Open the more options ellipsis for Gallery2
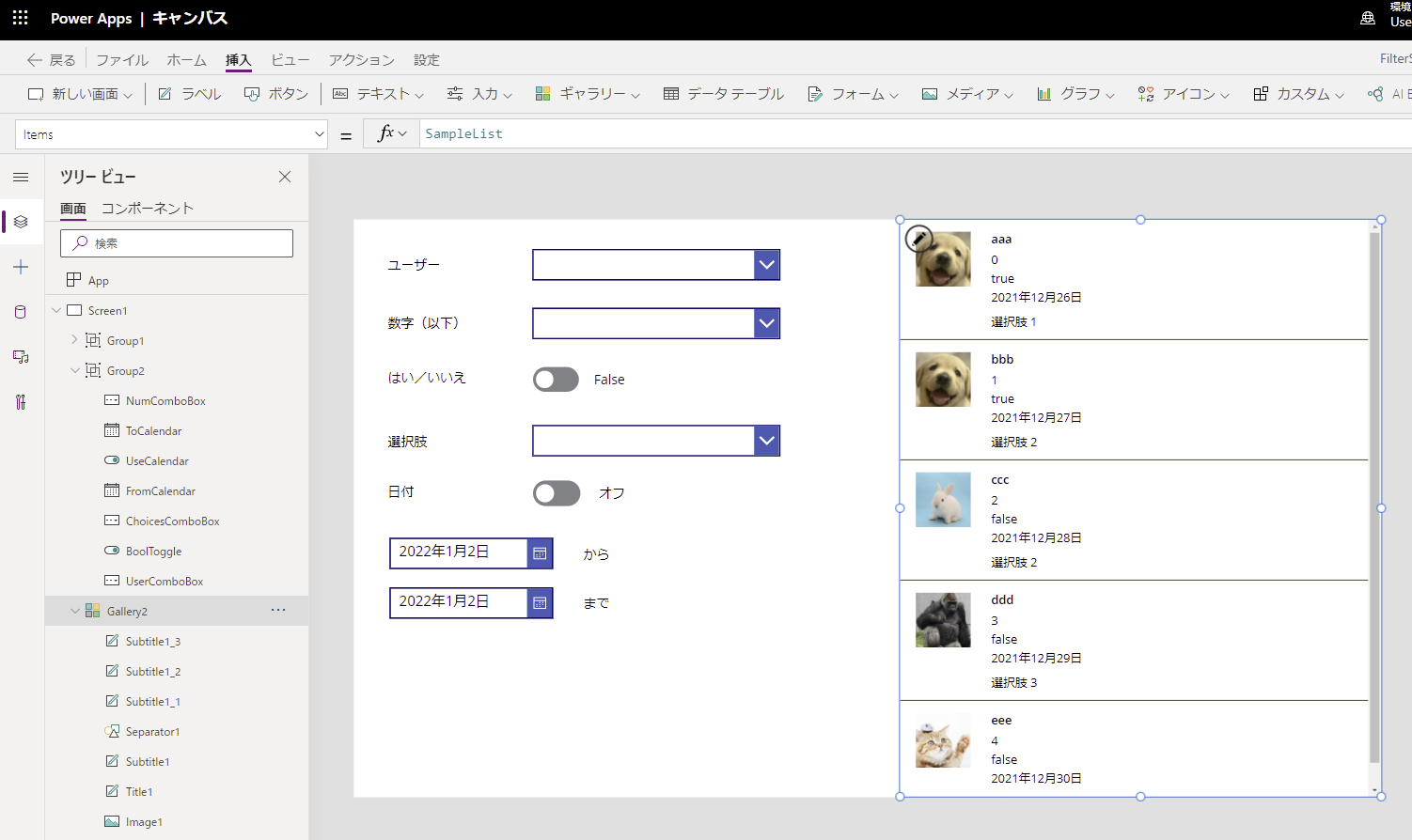Viewport: 1412px width, 840px height. [x=278, y=610]
